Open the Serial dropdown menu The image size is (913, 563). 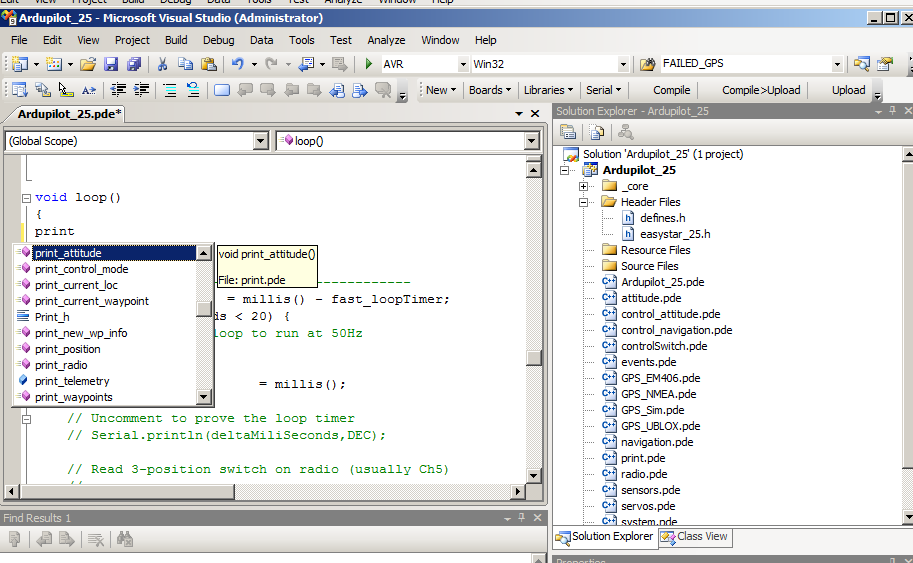[x=603, y=90]
